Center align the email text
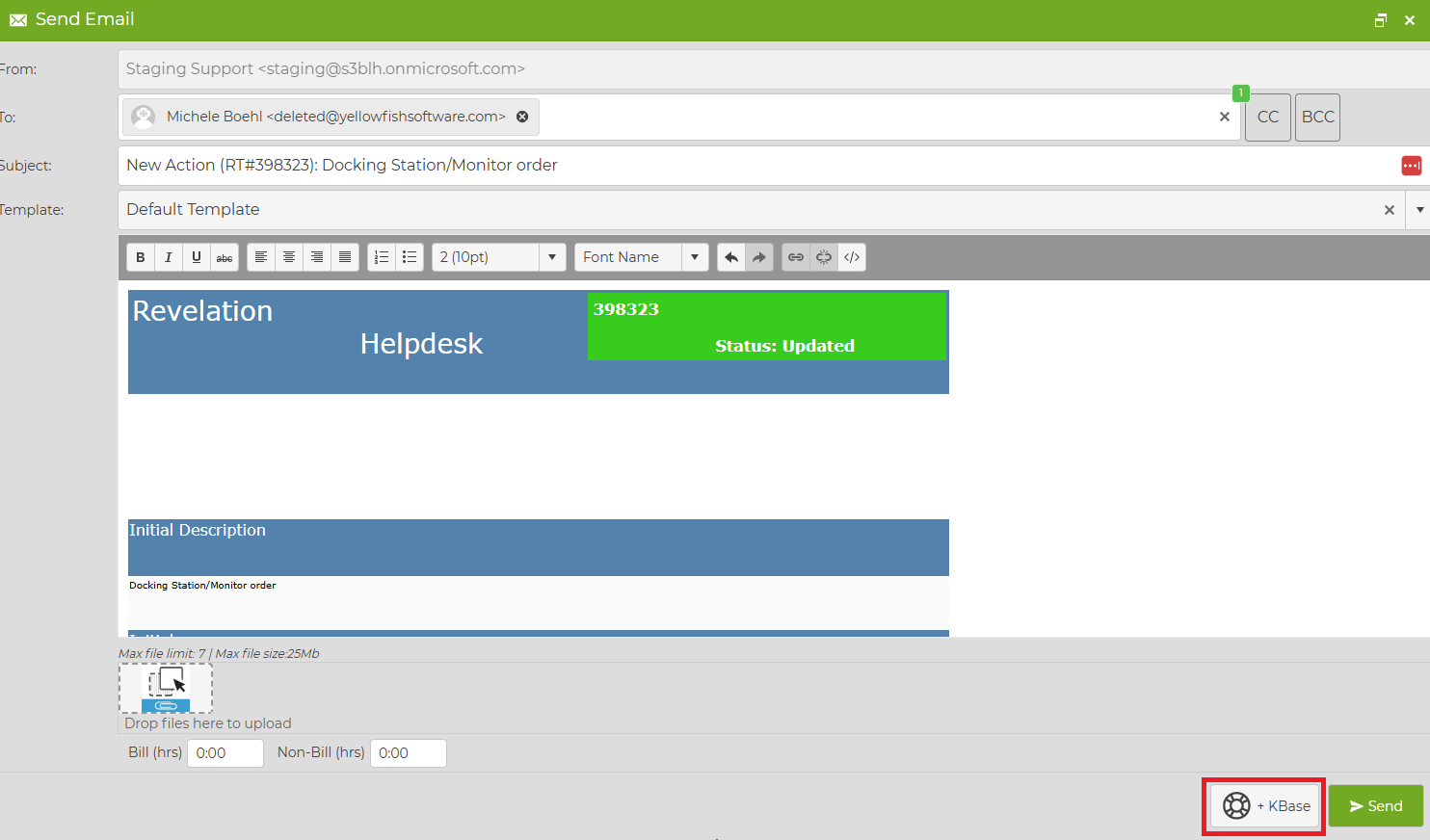 pos(289,257)
